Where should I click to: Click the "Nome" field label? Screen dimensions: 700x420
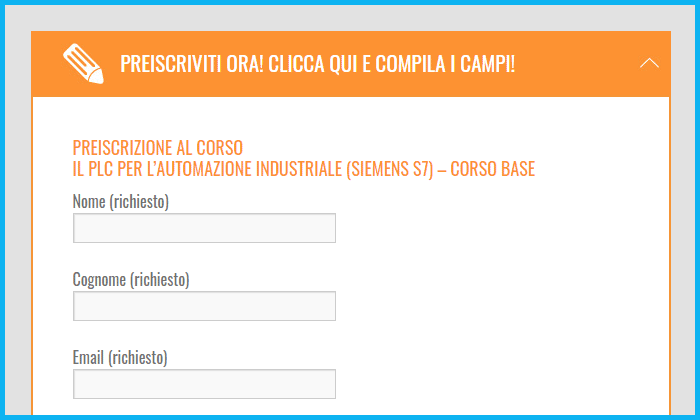point(89,201)
